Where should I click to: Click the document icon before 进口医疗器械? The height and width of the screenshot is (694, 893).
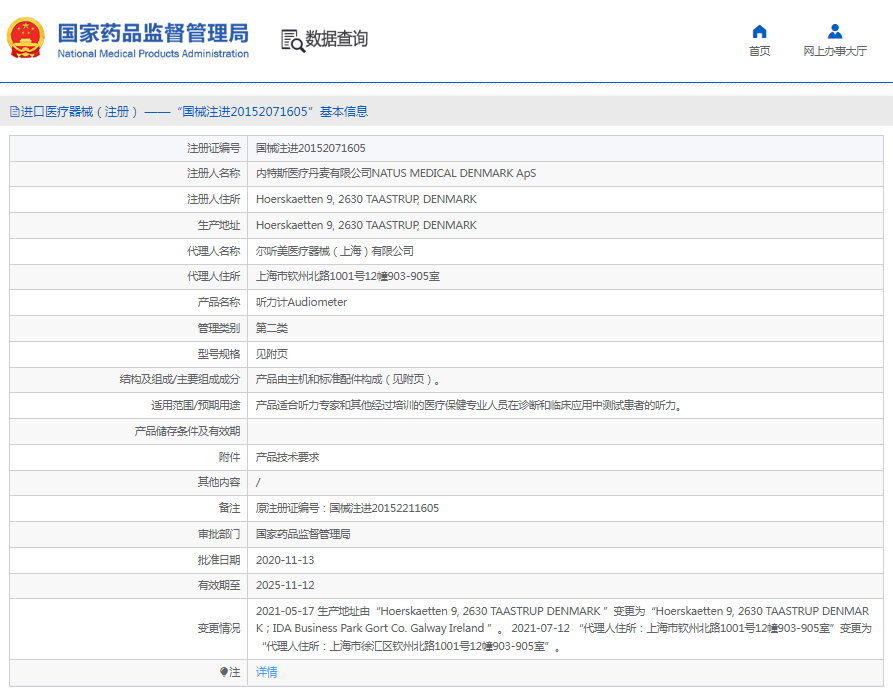tap(15, 112)
